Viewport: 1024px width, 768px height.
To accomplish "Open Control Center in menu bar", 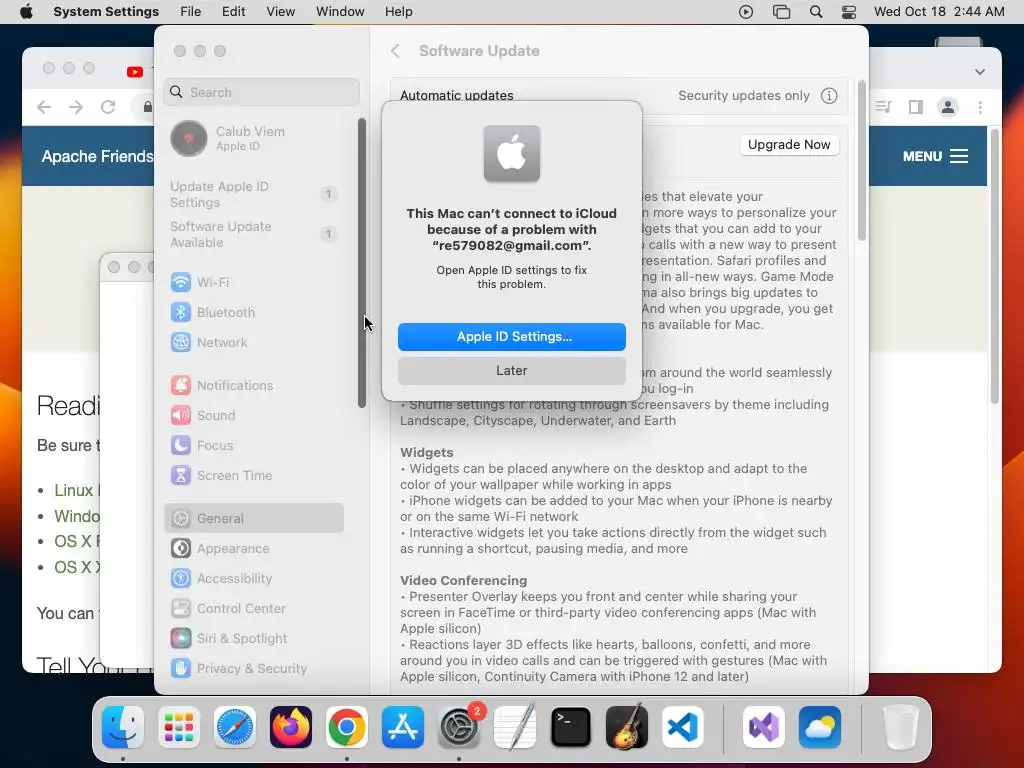I will [848, 12].
